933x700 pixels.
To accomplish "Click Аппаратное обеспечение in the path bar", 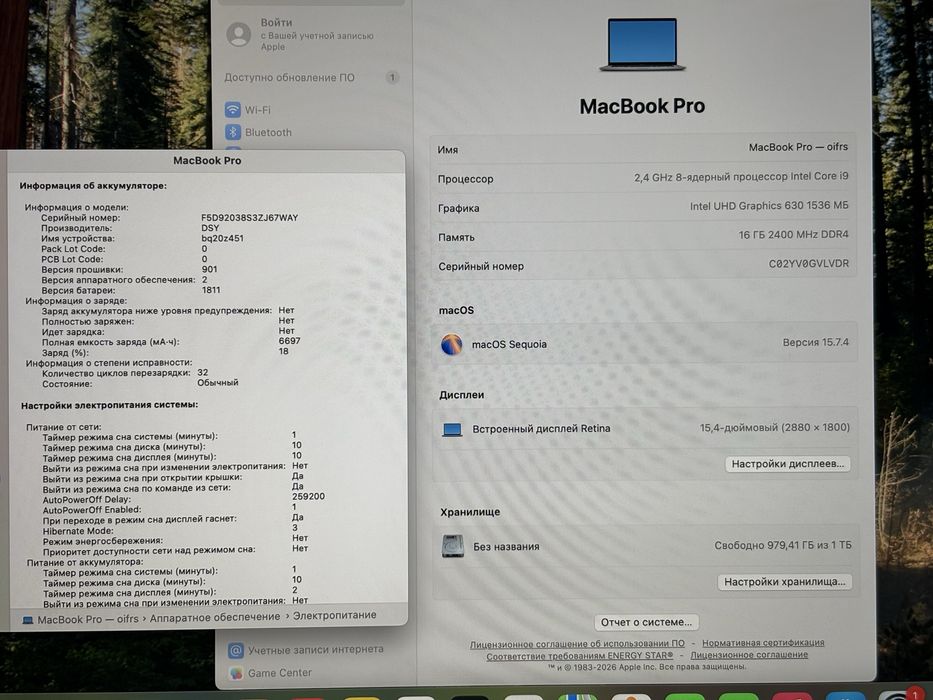I will (214, 618).
